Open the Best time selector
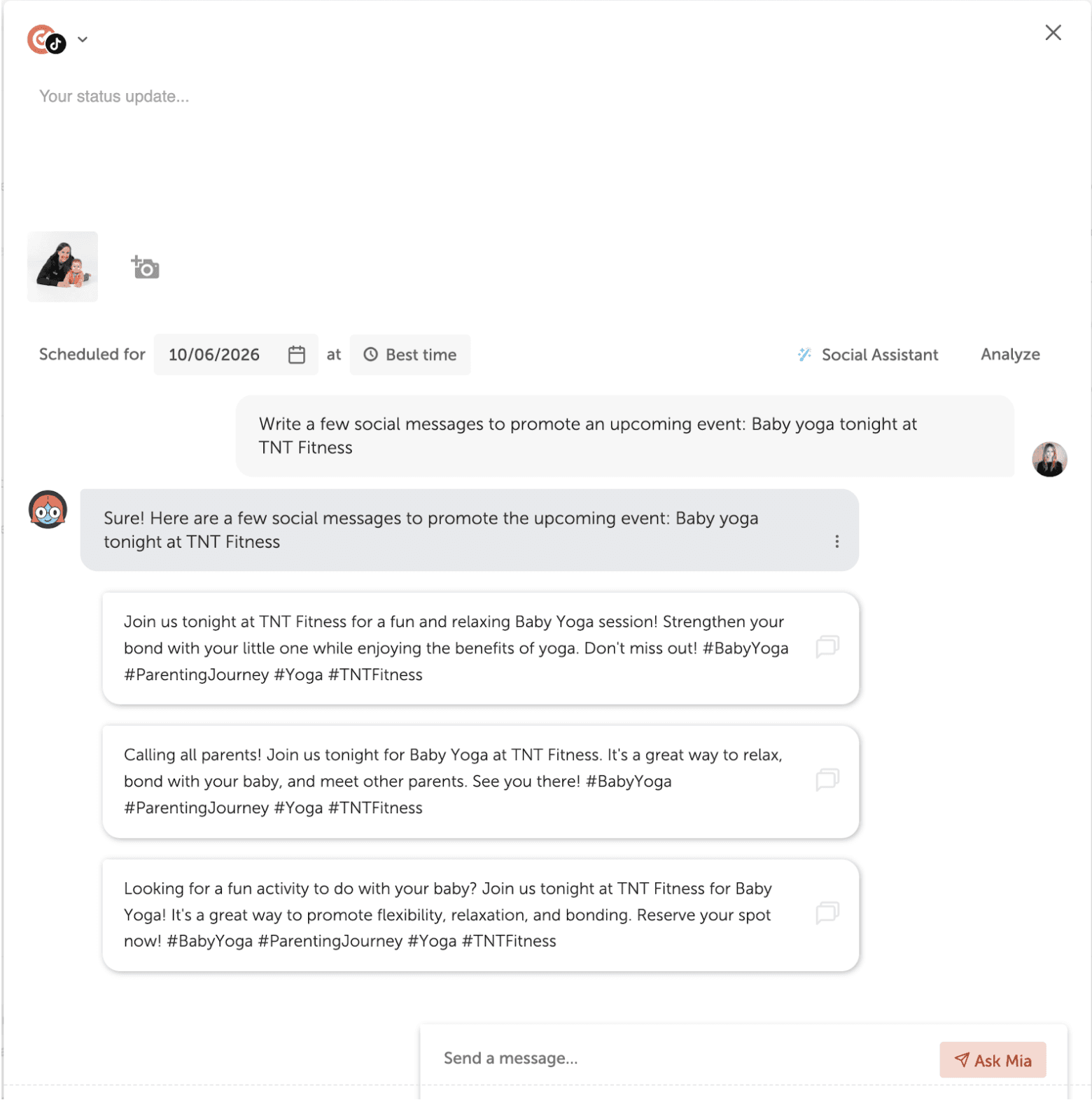 coord(410,355)
